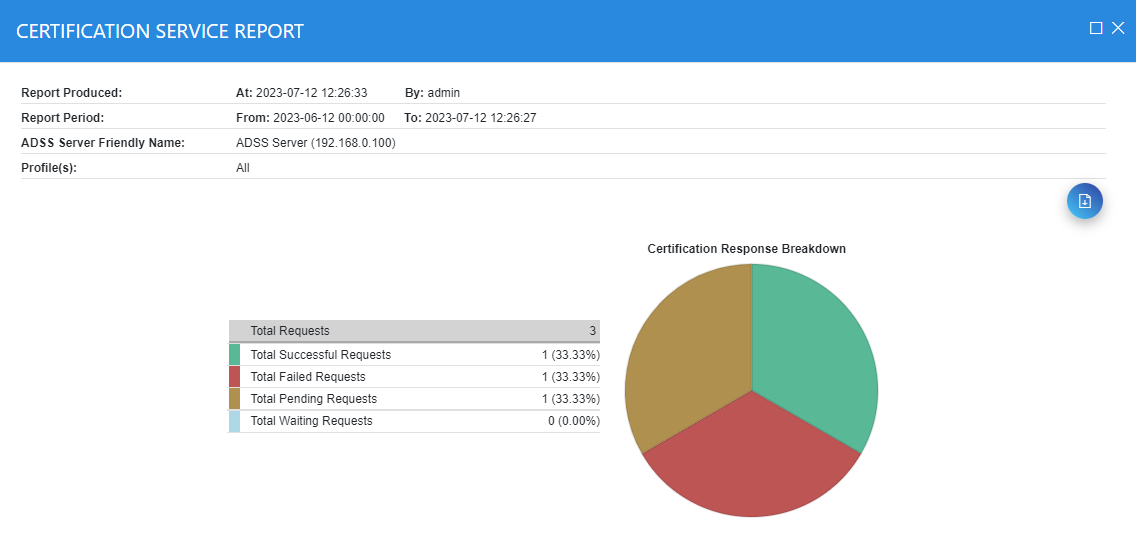Viewport: 1136px width, 554px height.
Task: Click the light blue Waiting Requests swatch
Action: [x=234, y=421]
